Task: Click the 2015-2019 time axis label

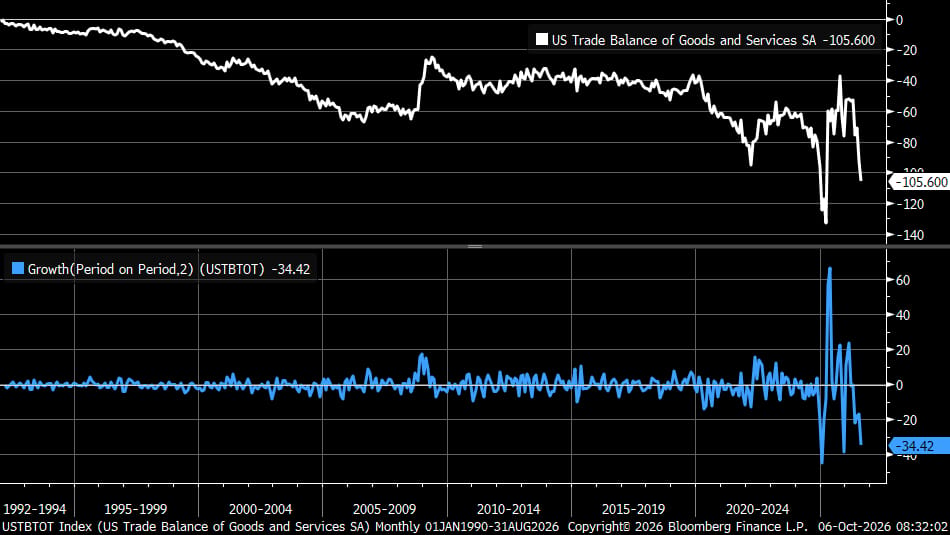Action: click(633, 509)
